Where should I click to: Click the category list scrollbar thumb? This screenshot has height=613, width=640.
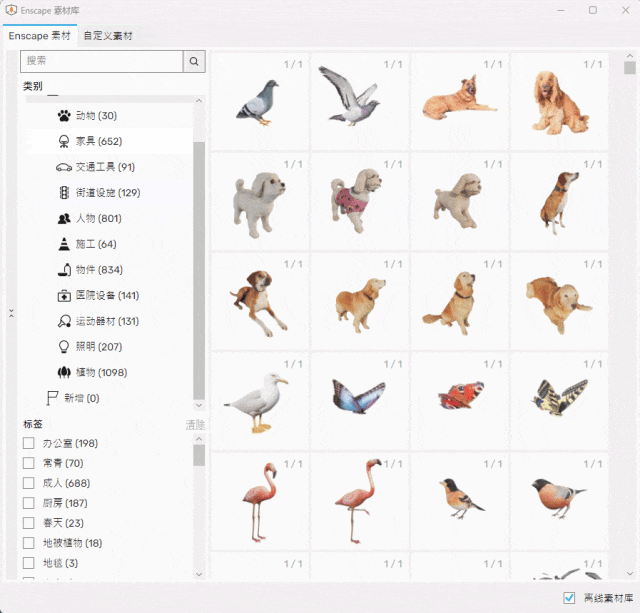pos(199,271)
